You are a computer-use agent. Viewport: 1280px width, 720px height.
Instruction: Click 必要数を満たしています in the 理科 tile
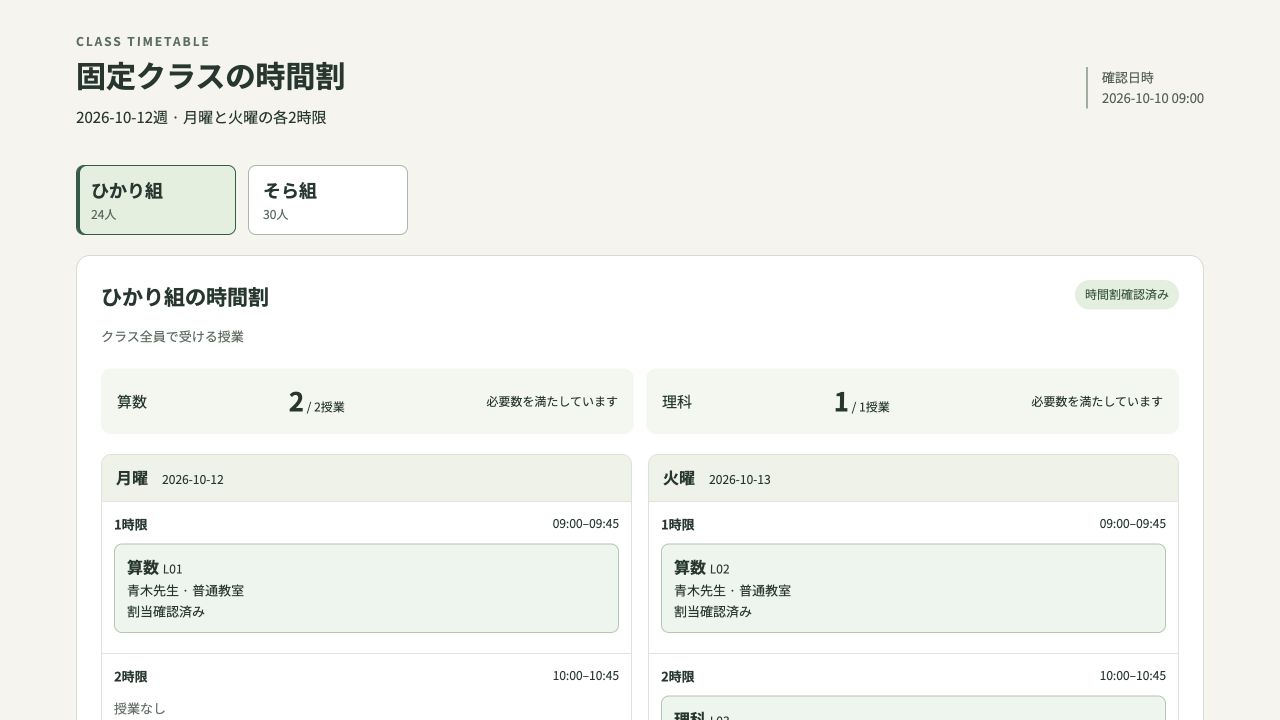pyautogui.click(x=1097, y=402)
